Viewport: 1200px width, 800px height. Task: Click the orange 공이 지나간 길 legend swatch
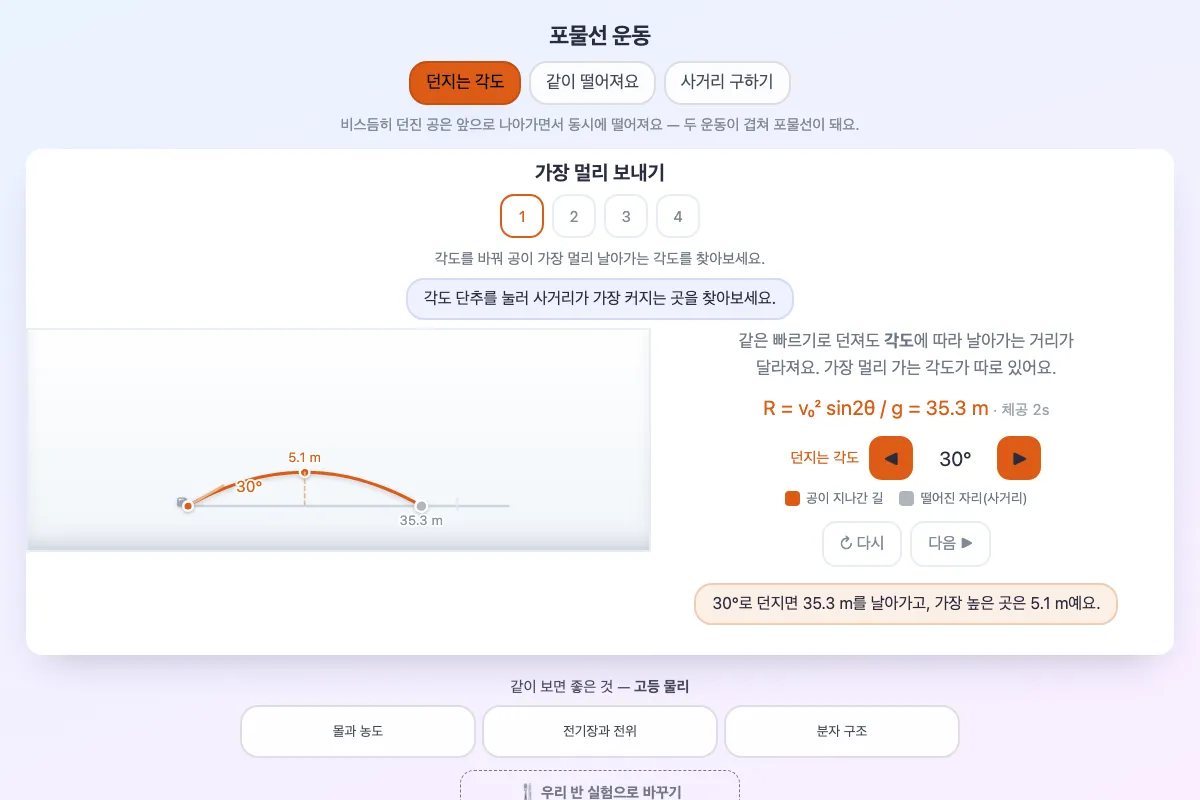793,498
